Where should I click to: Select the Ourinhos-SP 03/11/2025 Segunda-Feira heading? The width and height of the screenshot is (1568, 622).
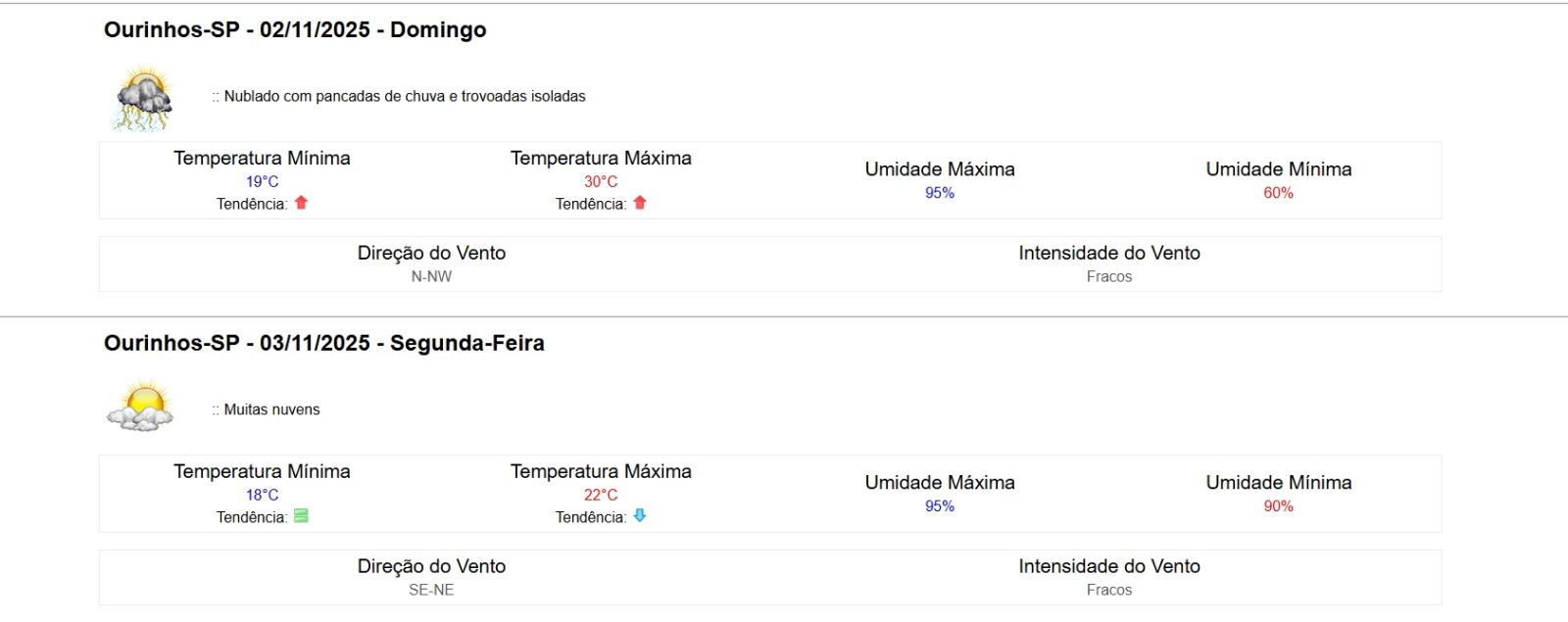click(x=324, y=343)
